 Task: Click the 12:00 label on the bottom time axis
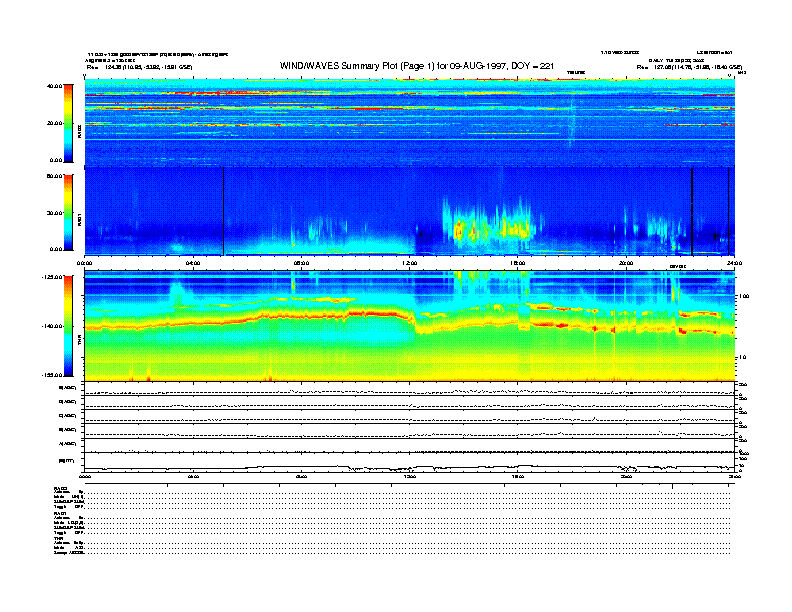[x=410, y=476]
